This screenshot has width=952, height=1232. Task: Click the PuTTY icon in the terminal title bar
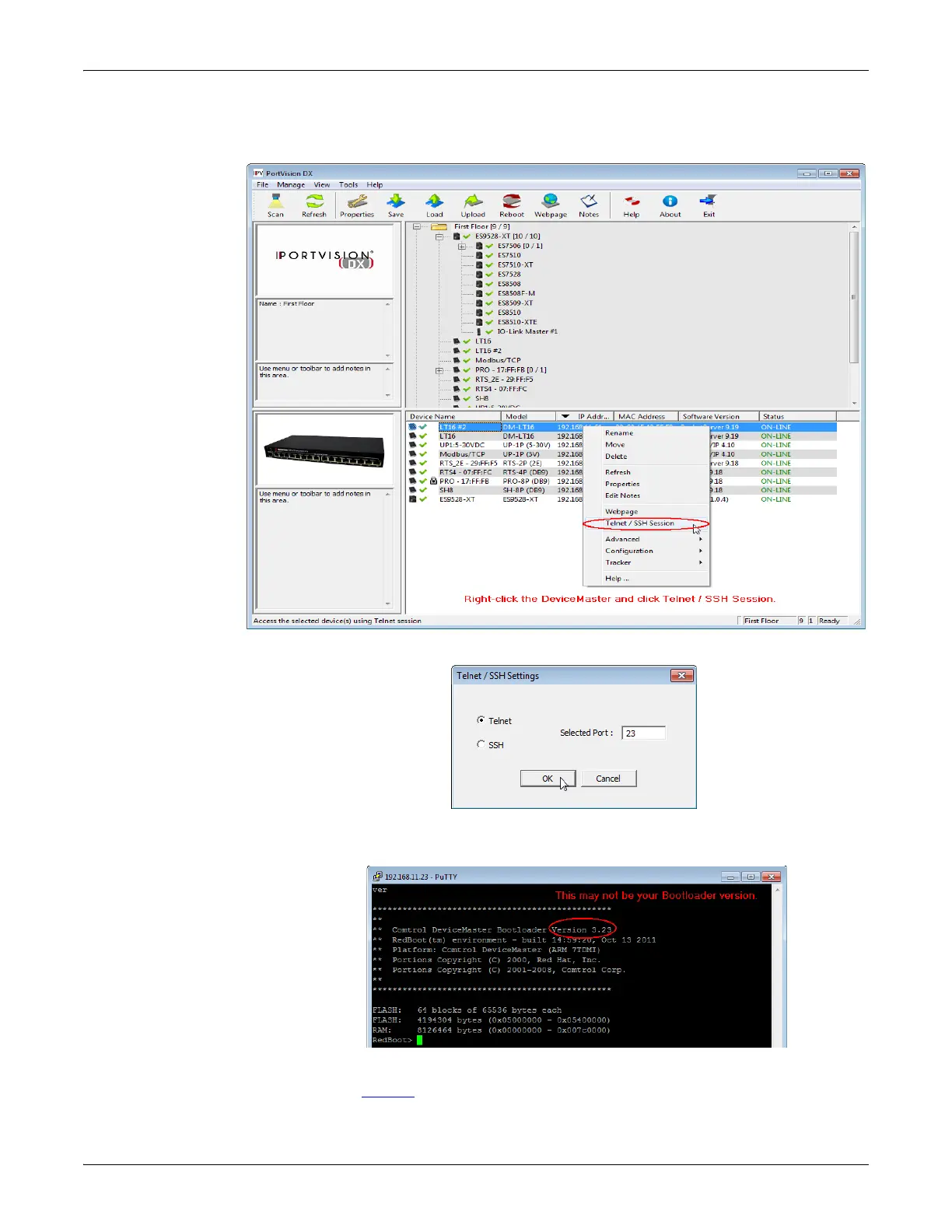click(378, 877)
